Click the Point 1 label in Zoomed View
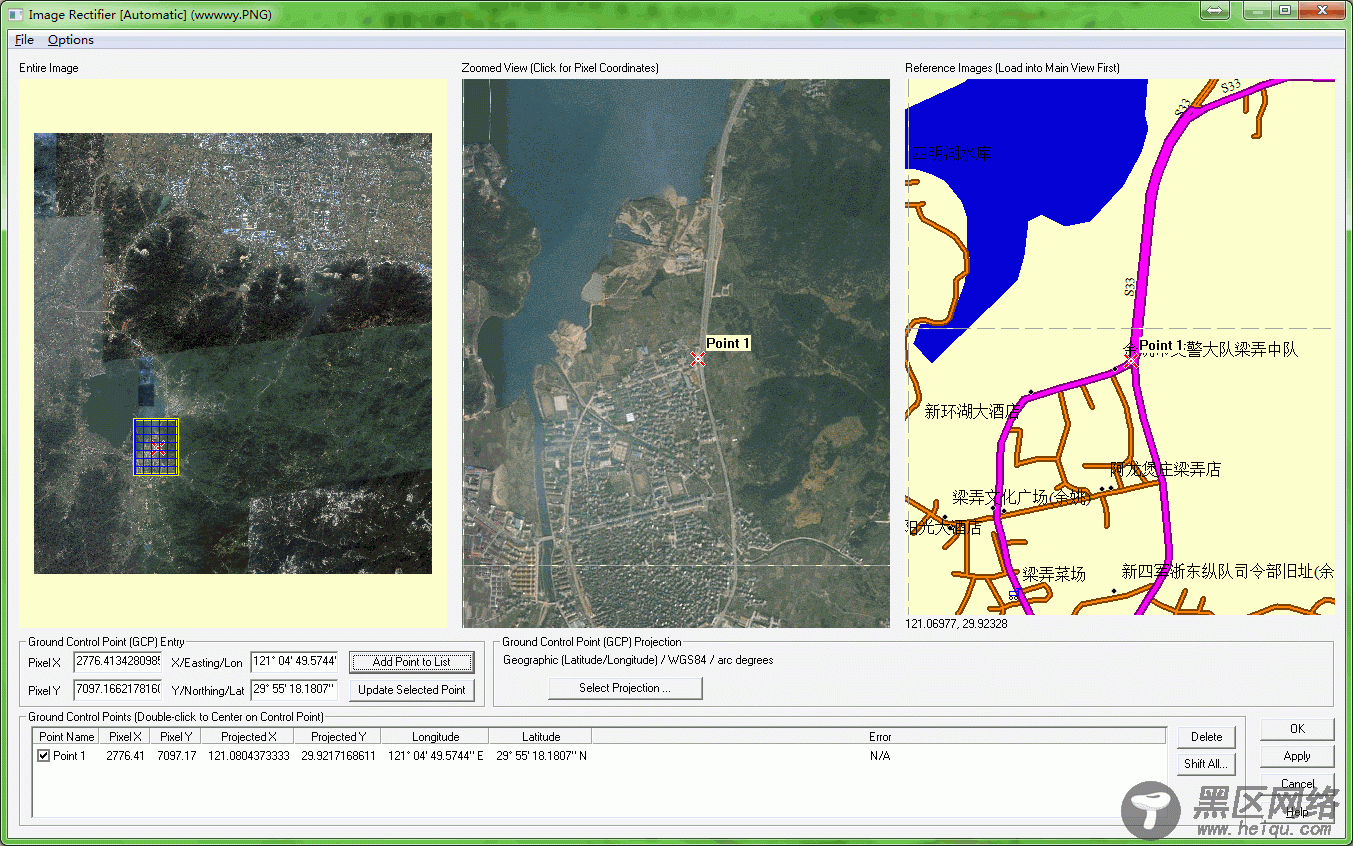 click(728, 343)
